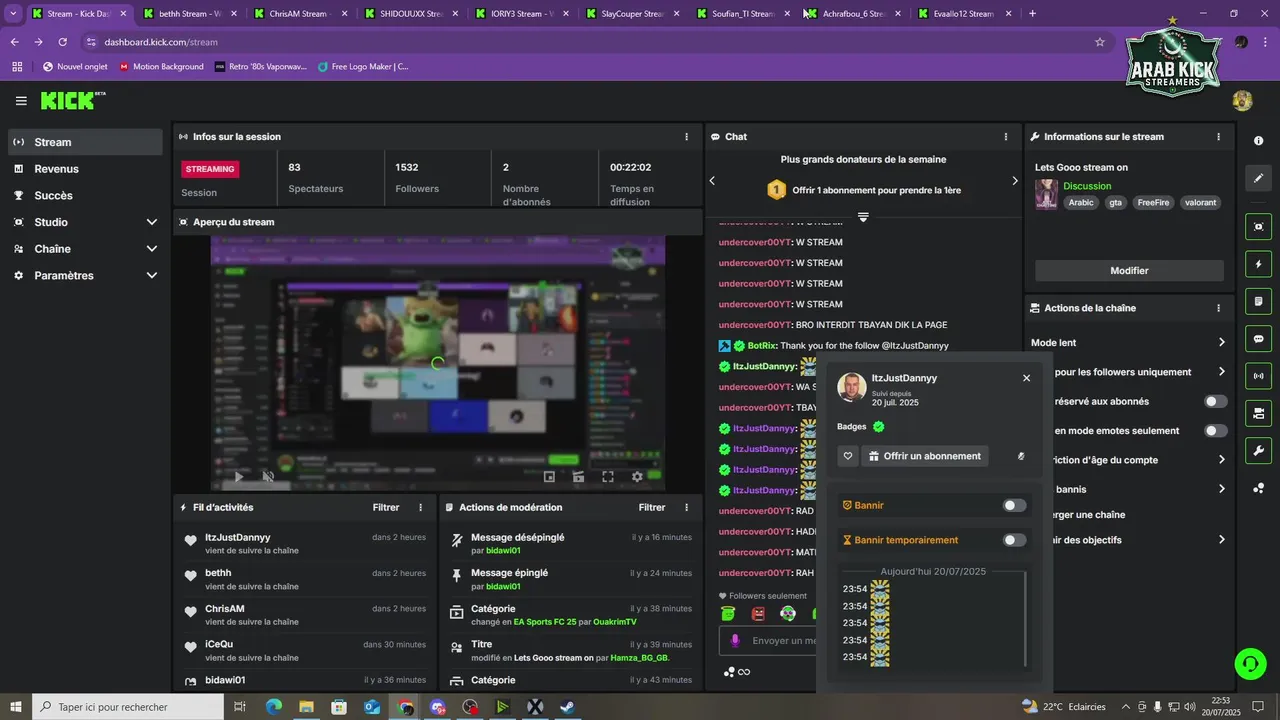This screenshot has width=1280, height=720.
Task: Select Stream in the left sidebar
Action: tap(85, 142)
